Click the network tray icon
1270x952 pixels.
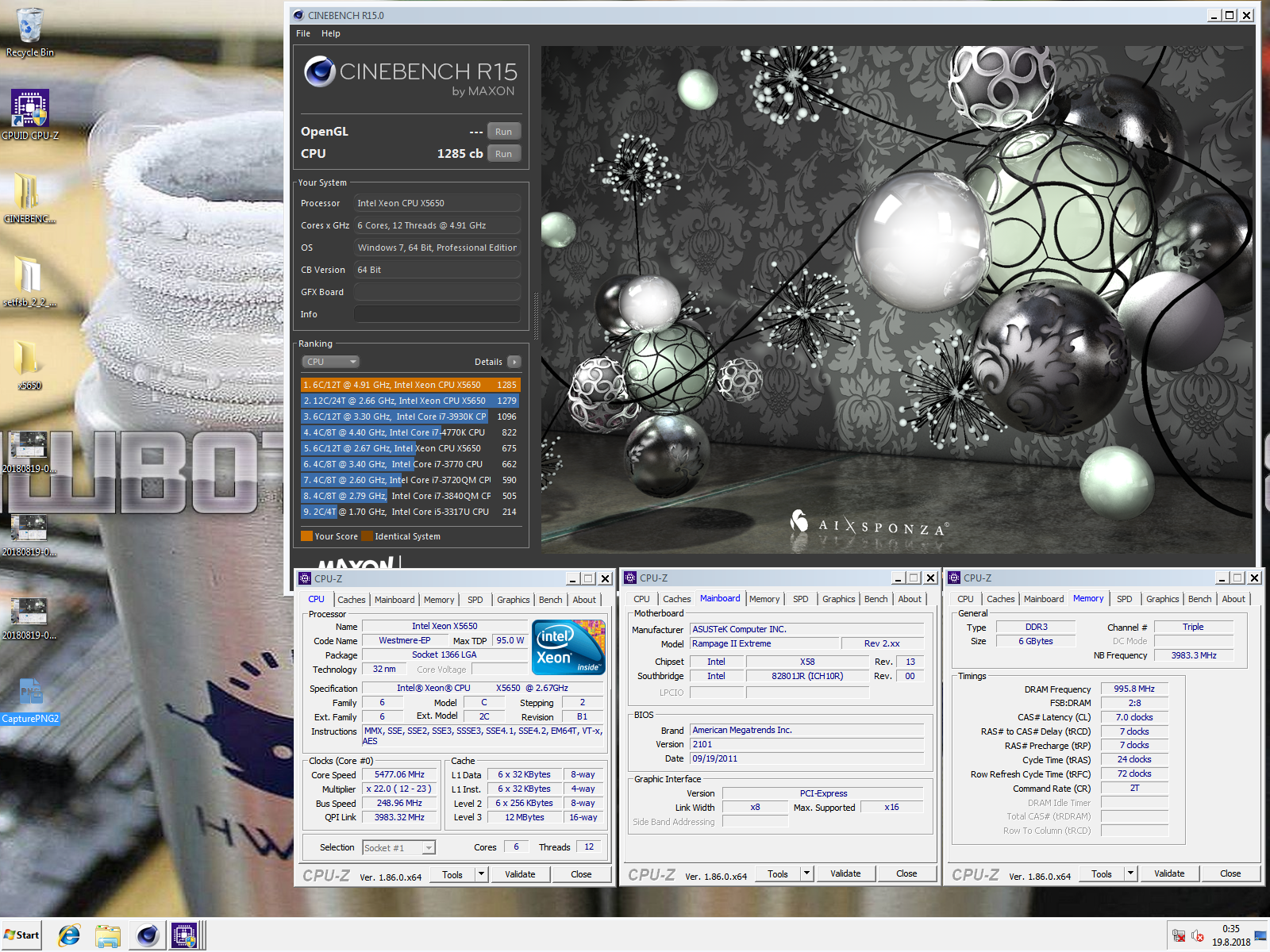1179,936
